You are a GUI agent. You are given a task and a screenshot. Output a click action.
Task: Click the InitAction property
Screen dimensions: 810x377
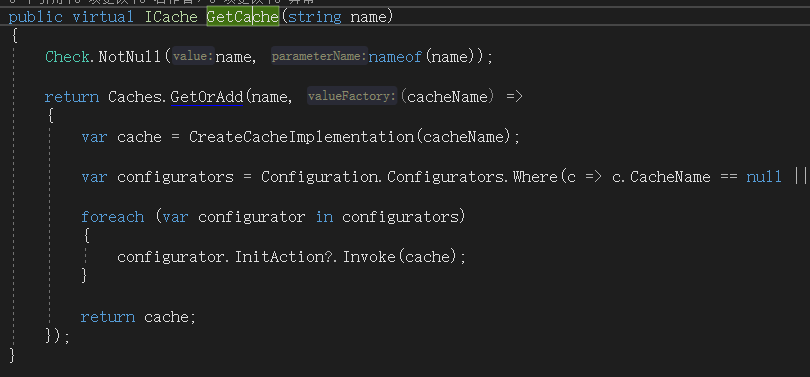[x=281, y=257]
